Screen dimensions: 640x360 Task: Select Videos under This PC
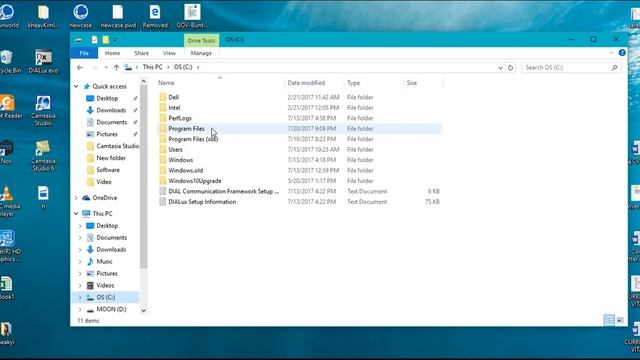point(105,285)
